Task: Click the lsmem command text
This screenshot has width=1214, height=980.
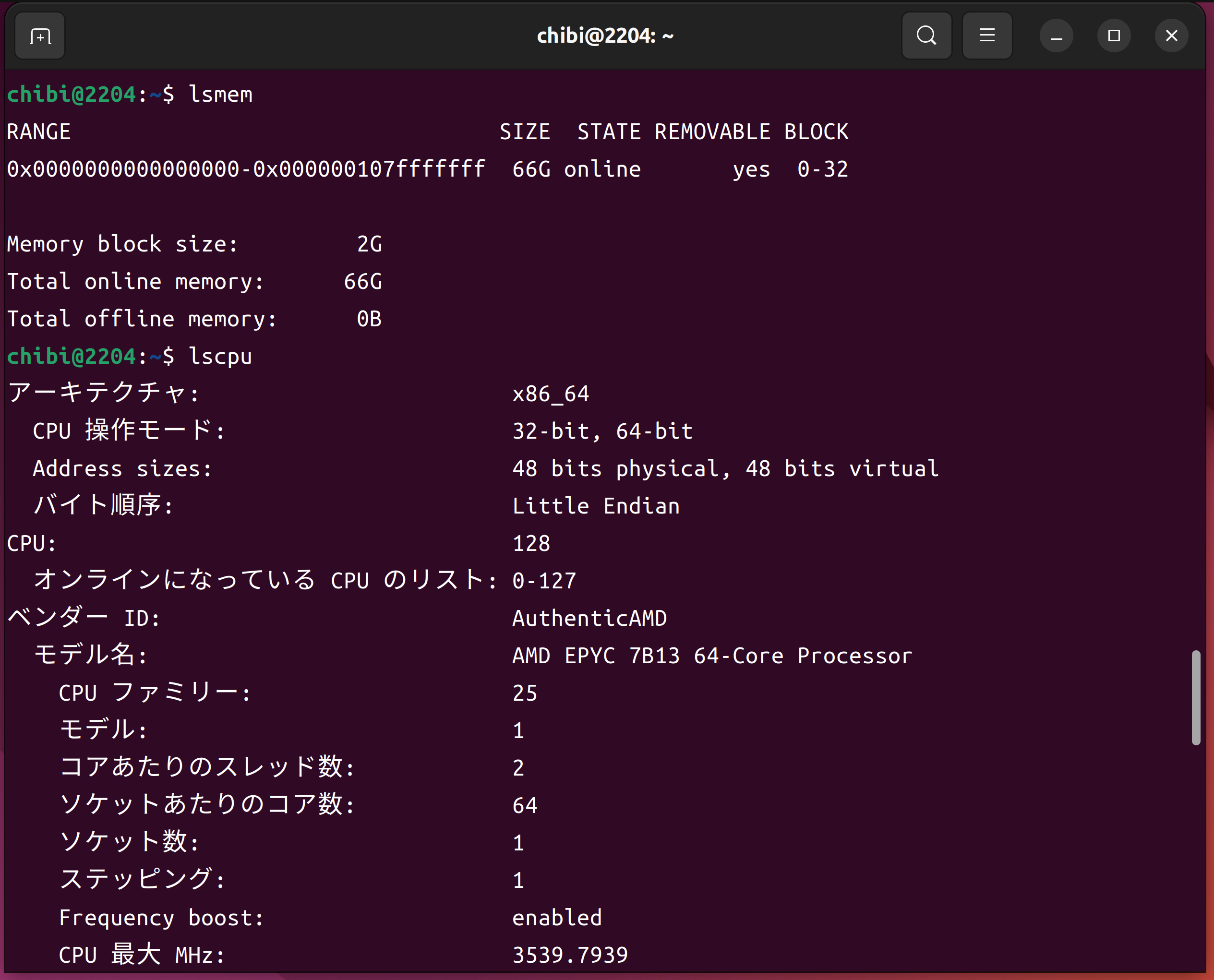Action: (x=220, y=94)
